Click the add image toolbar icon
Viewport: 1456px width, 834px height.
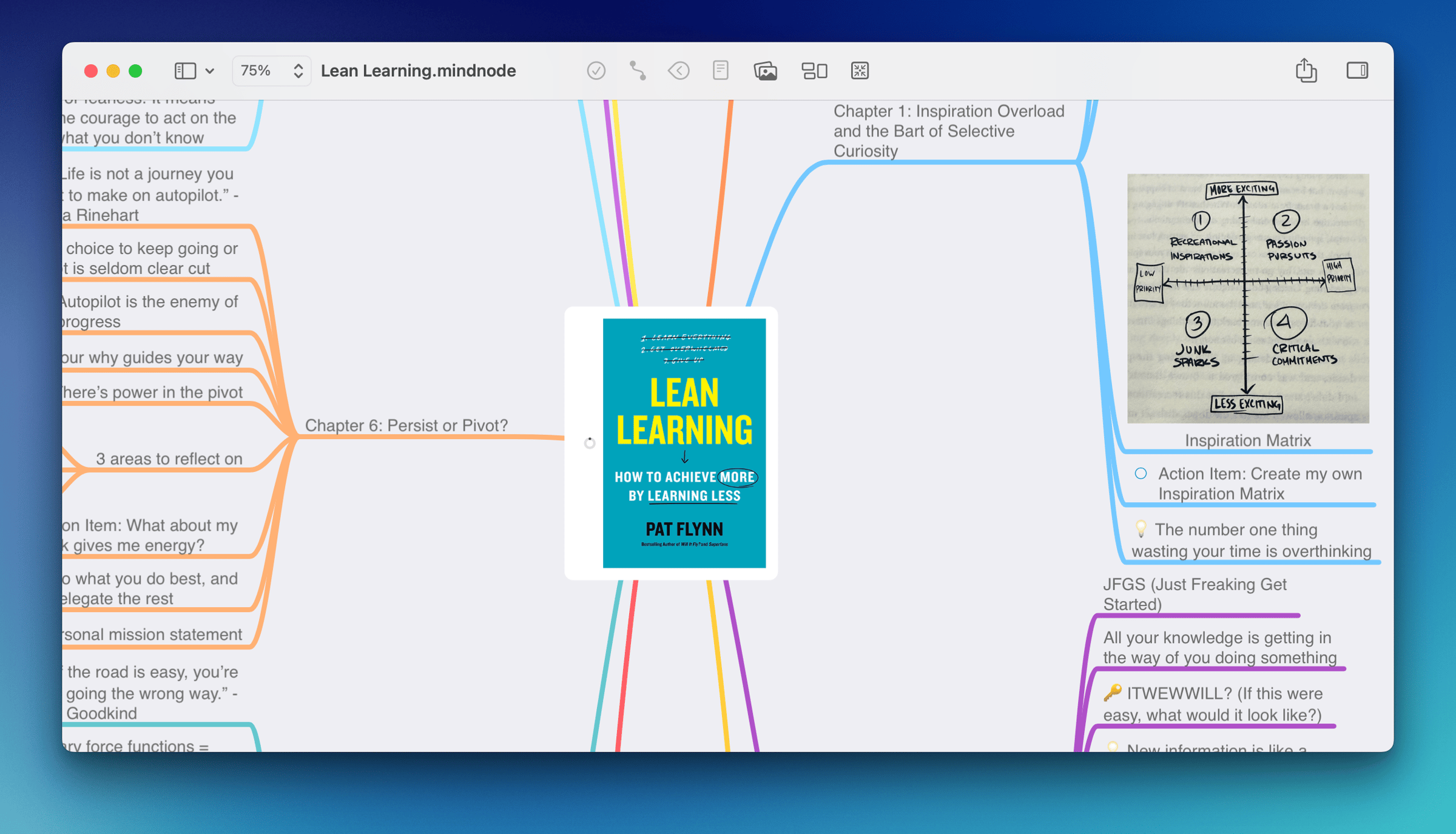tap(765, 71)
